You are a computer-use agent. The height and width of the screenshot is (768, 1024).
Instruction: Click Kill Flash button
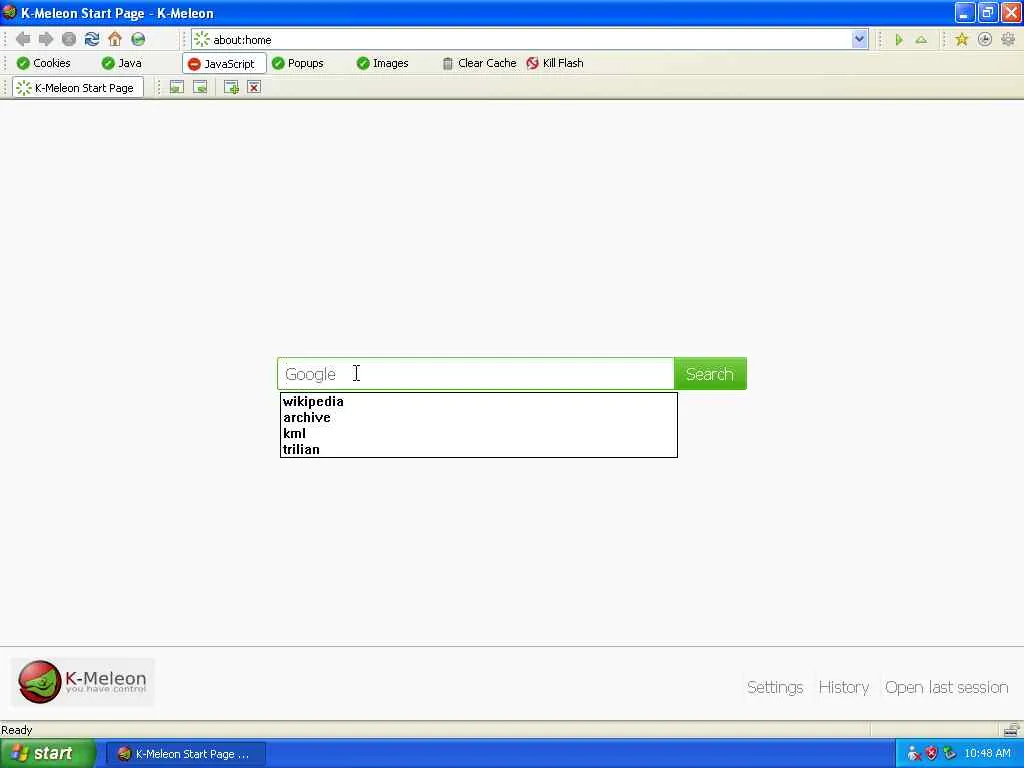coord(555,63)
